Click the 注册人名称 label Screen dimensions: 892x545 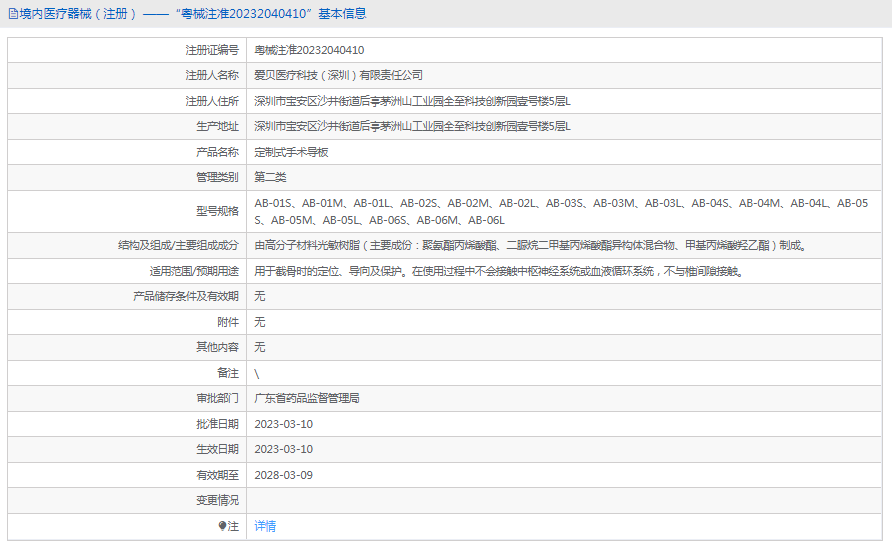pos(212,75)
